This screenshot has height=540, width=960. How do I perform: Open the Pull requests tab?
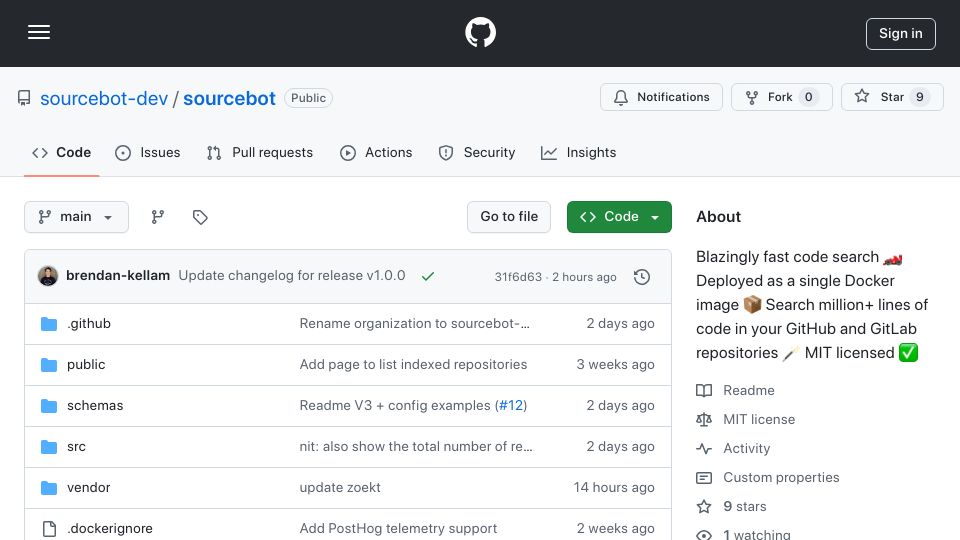[x=260, y=152]
